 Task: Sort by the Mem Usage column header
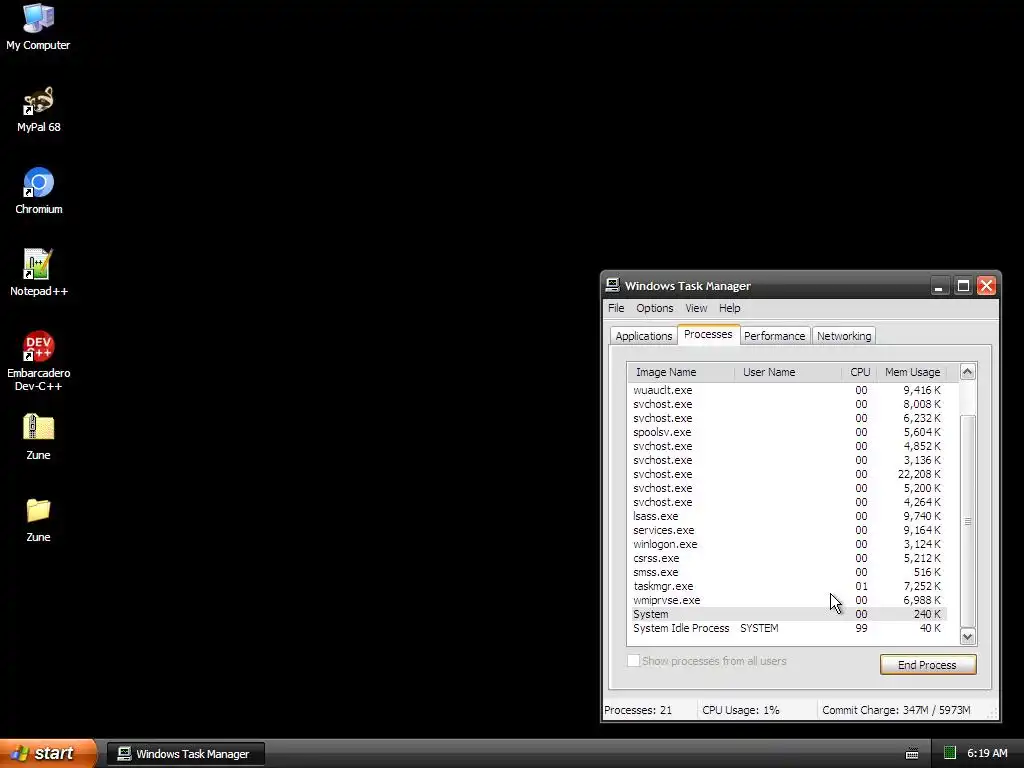point(912,372)
